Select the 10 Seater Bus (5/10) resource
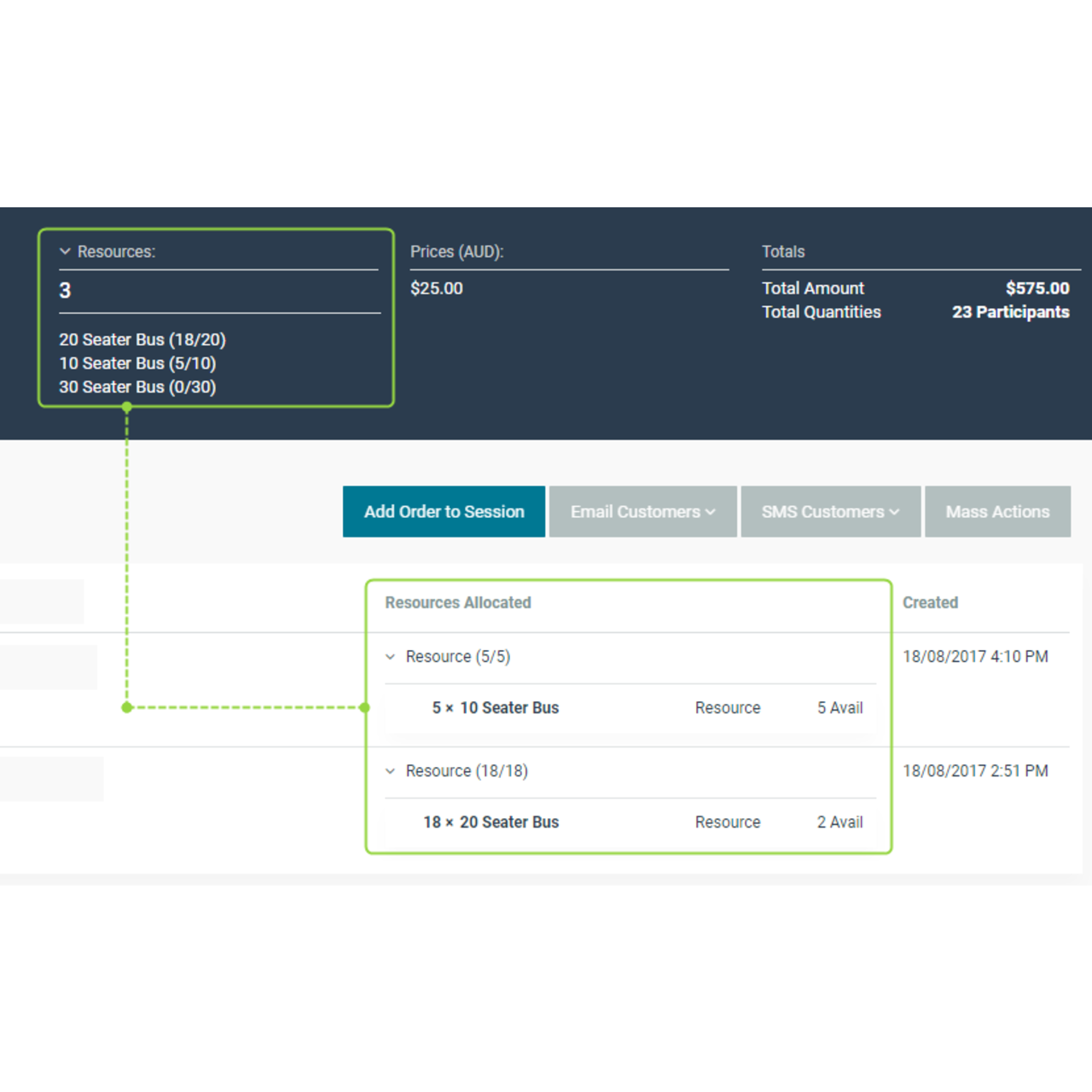This screenshot has height=1092, width=1092. [137, 363]
